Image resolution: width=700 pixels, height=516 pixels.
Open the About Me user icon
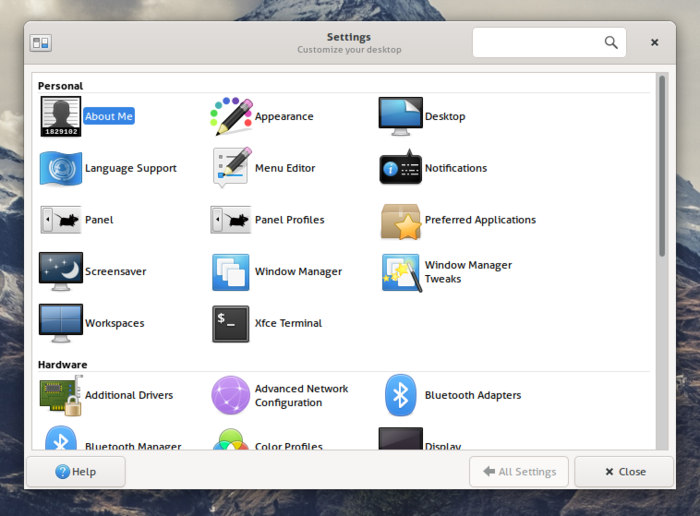tap(61, 117)
